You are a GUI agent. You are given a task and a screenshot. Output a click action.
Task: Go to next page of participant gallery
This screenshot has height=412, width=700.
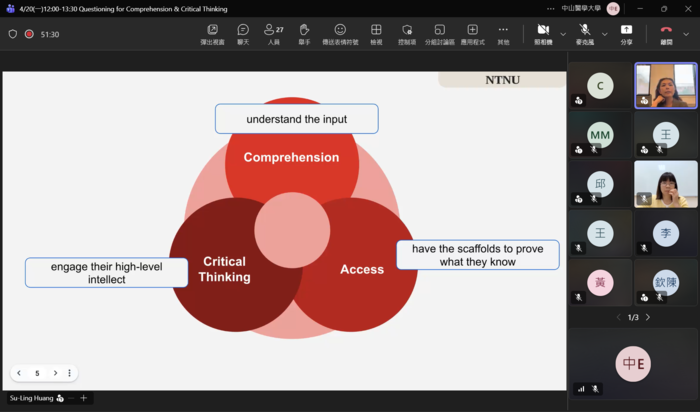click(x=648, y=317)
